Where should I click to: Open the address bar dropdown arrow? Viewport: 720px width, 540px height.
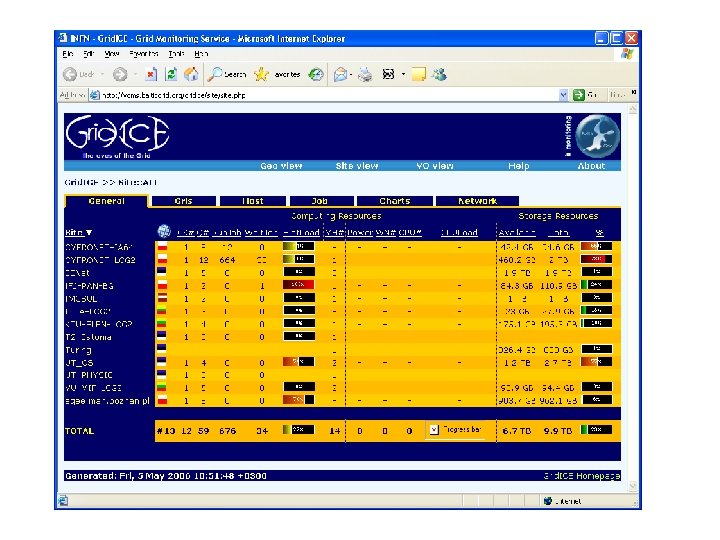(x=563, y=95)
